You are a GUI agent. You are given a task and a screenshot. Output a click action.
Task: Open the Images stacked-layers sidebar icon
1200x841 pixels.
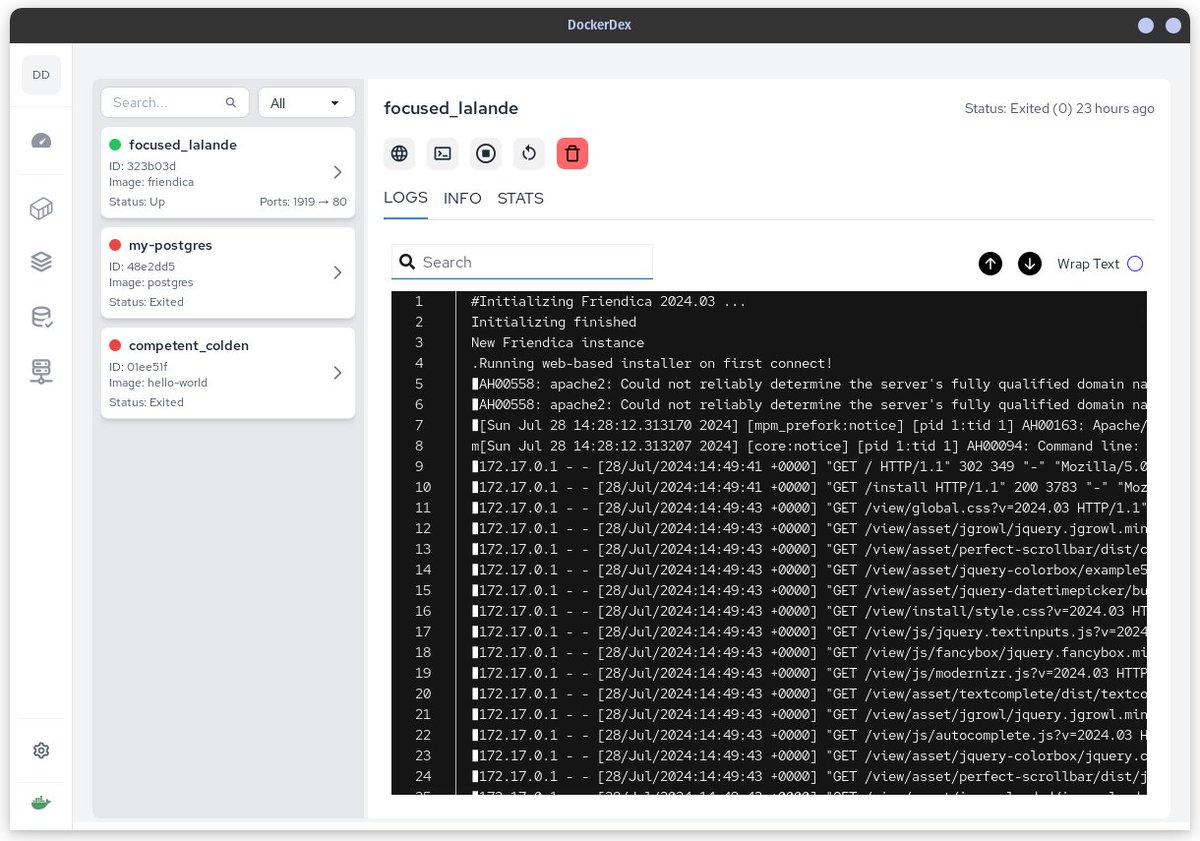[41, 261]
